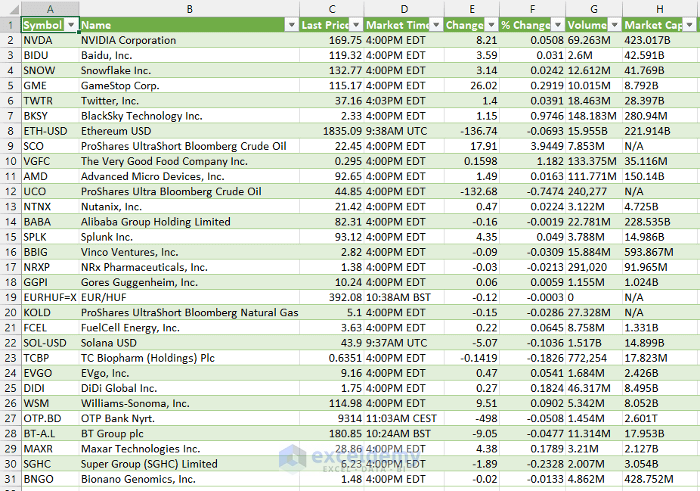Image resolution: width=700 pixels, height=491 pixels.
Task: Click % change -0.7474 cell
Action: [532, 192]
